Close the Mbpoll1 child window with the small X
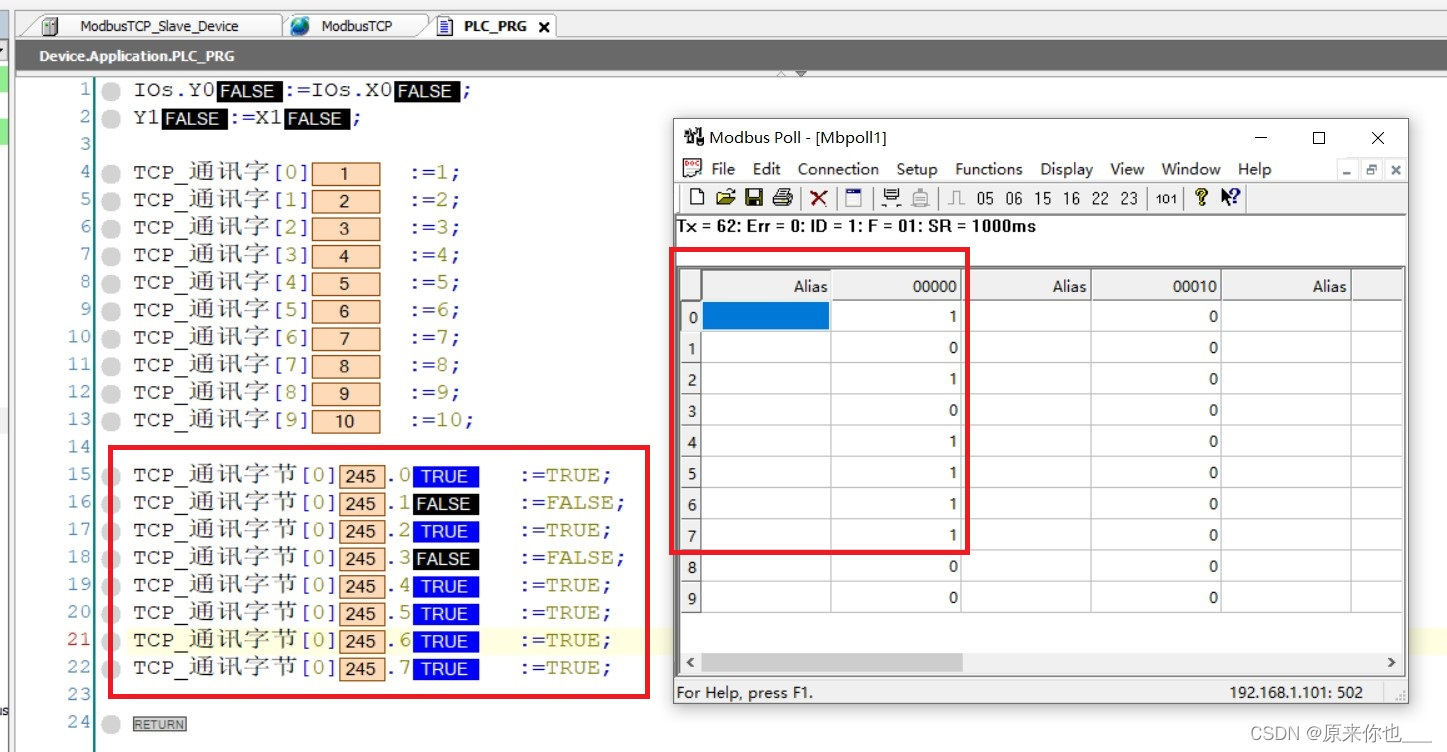The image size is (1447, 752). (1396, 170)
